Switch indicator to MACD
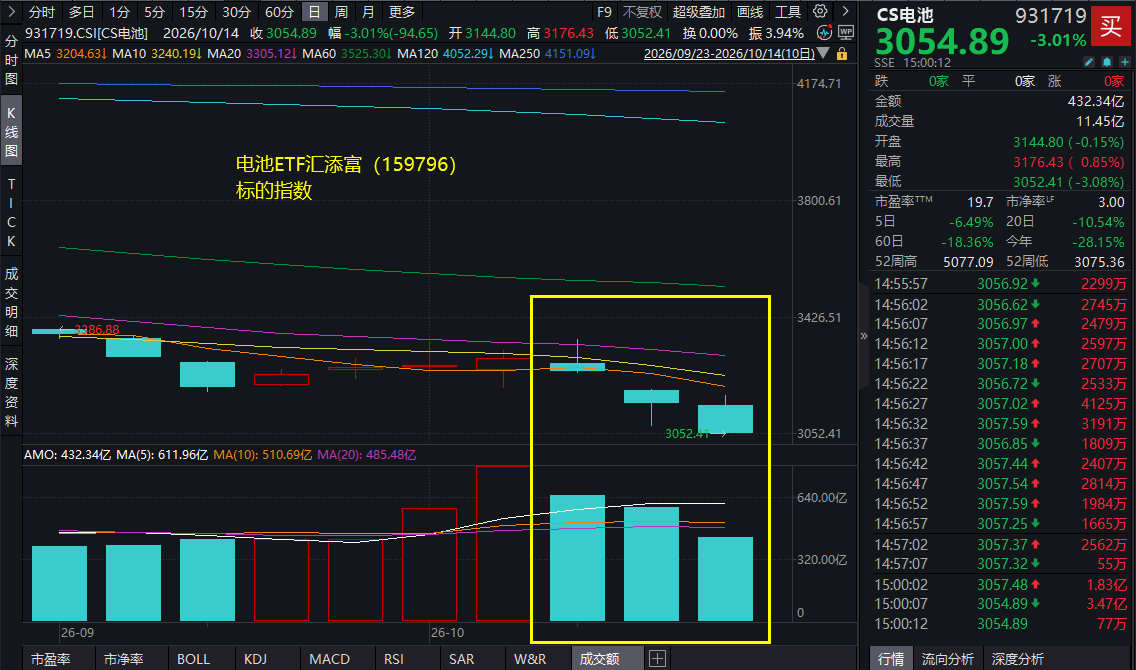The height and width of the screenshot is (670, 1136). tap(330, 658)
